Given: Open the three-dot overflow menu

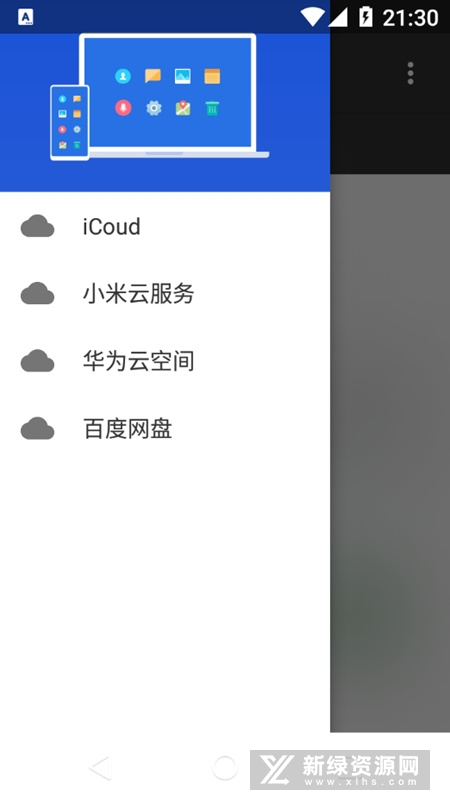Looking at the screenshot, I should [410, 73].
